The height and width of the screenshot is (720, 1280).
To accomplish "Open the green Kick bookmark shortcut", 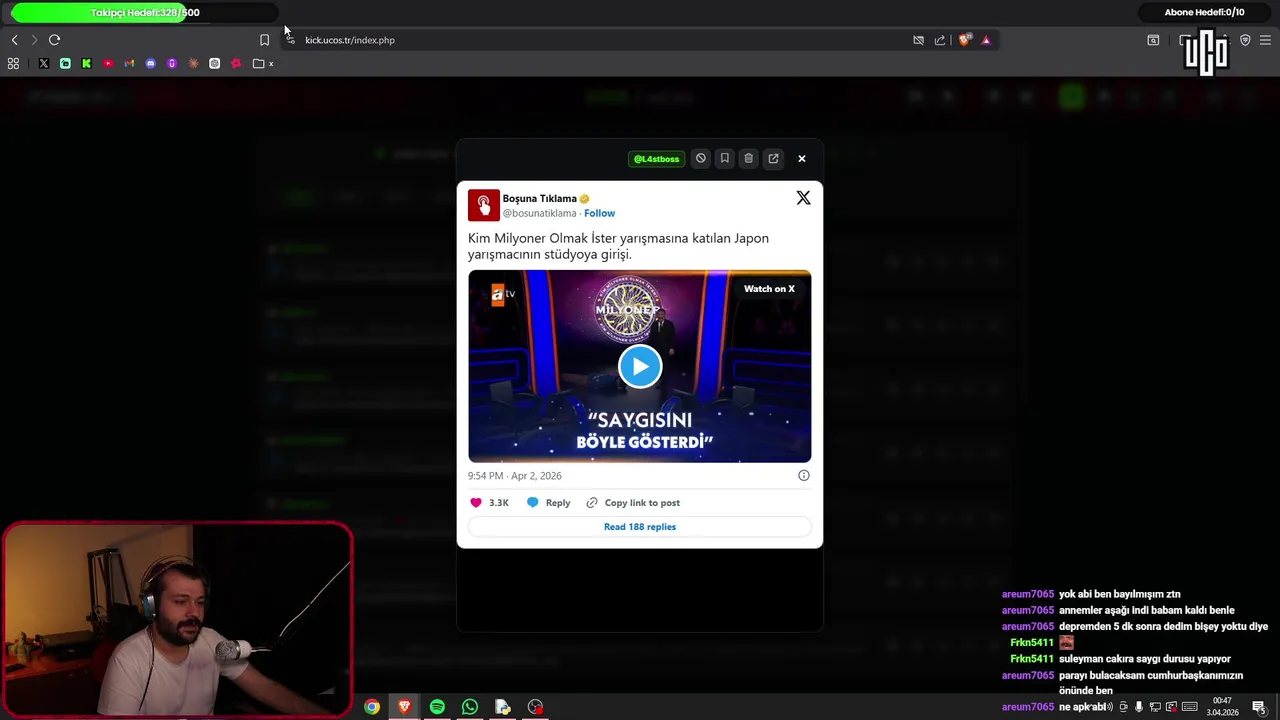I will [86, 63].
